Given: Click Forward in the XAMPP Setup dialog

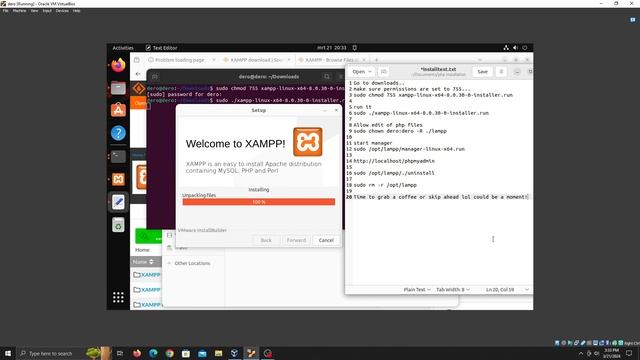Looking at the screenshot, I should tap(296, 240).
